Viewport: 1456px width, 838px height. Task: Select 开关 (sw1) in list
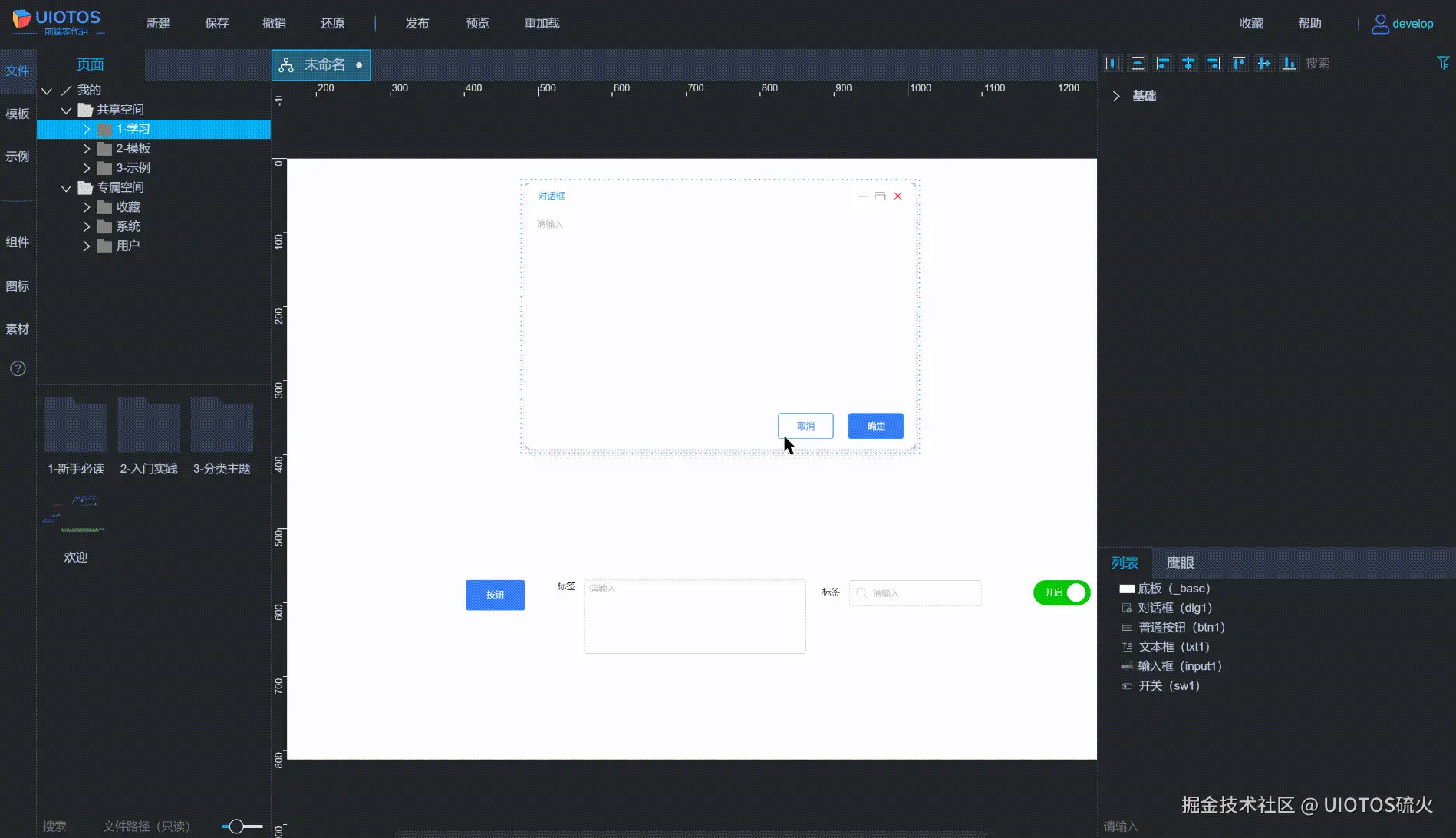1168,686
